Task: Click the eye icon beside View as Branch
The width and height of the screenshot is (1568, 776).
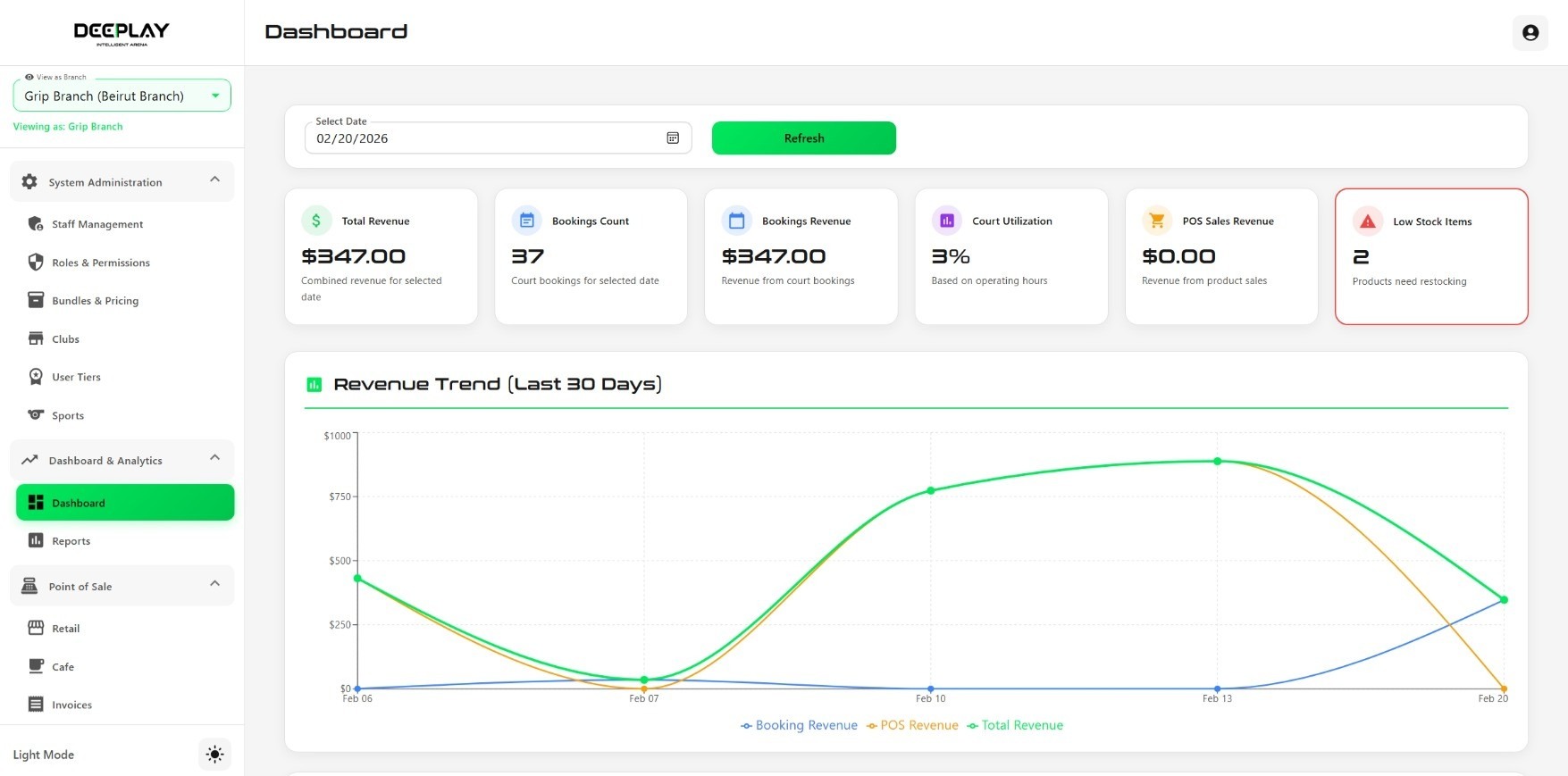Action: (x=29, y=77)
